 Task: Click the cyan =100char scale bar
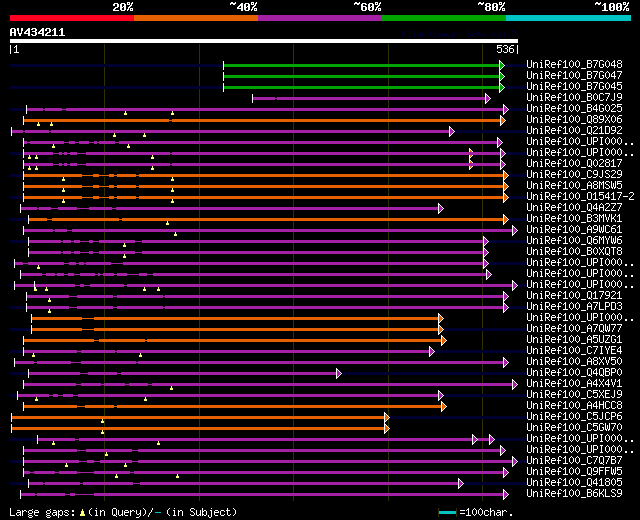tap(447, 512)
